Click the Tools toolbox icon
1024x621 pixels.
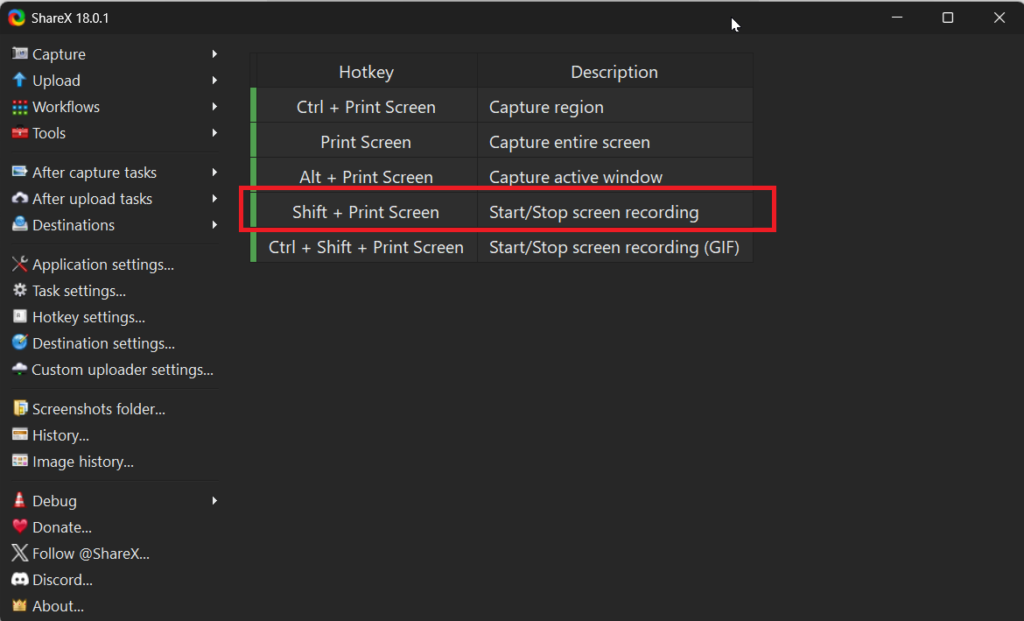coord(19,133)
